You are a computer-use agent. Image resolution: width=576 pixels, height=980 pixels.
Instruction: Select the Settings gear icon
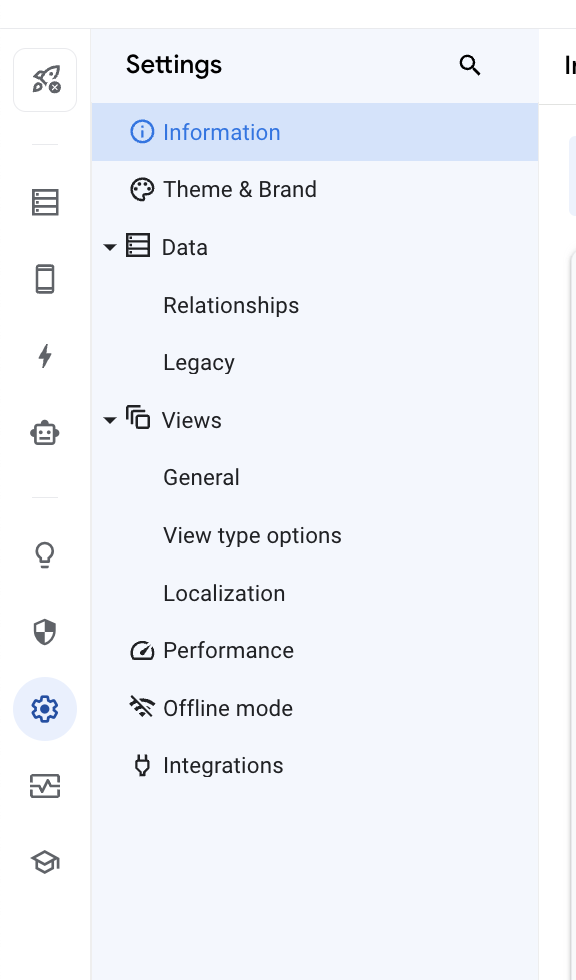coord(45,709)
